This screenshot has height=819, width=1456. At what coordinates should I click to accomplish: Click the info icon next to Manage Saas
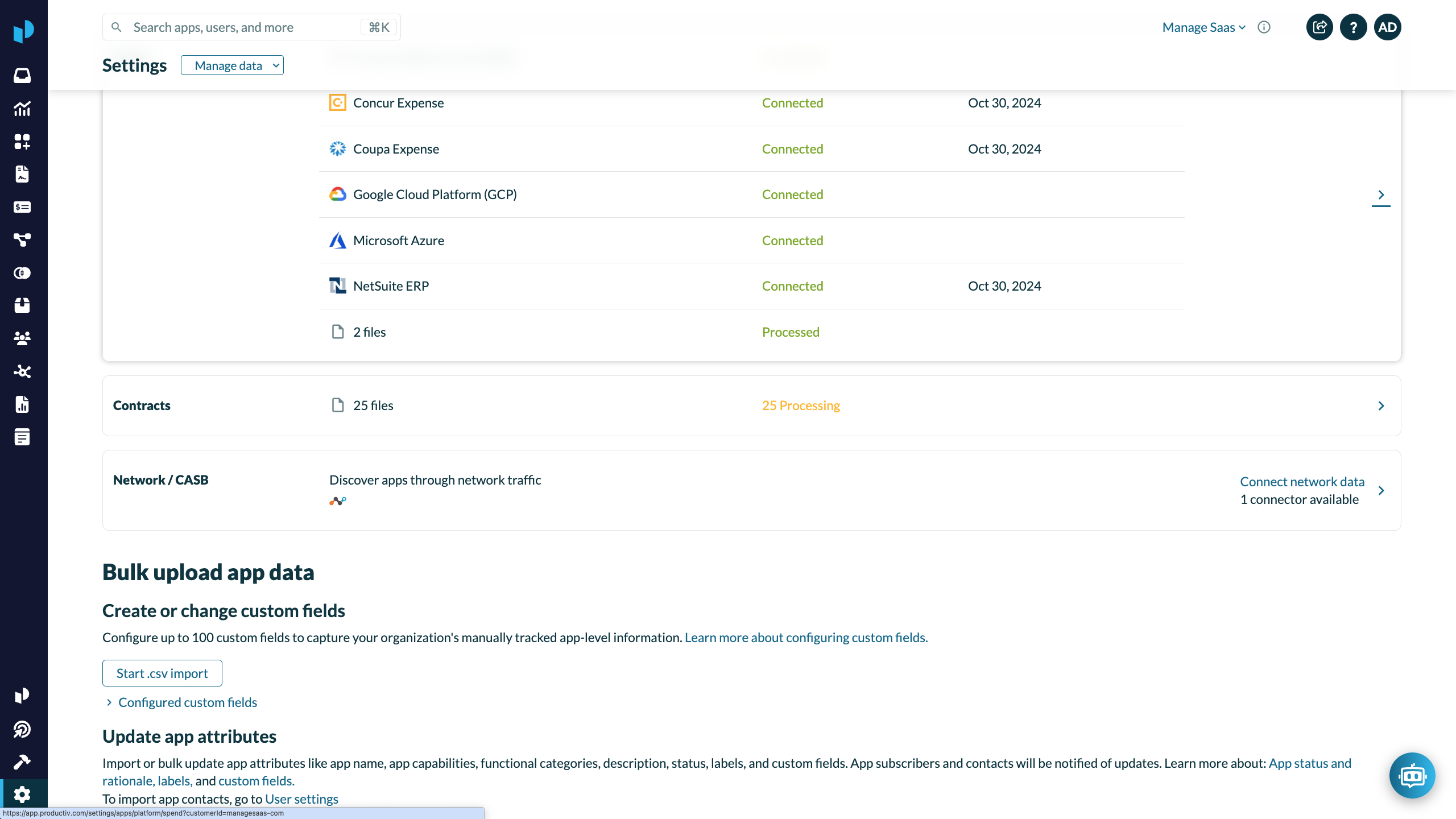tap(1264, 27)
